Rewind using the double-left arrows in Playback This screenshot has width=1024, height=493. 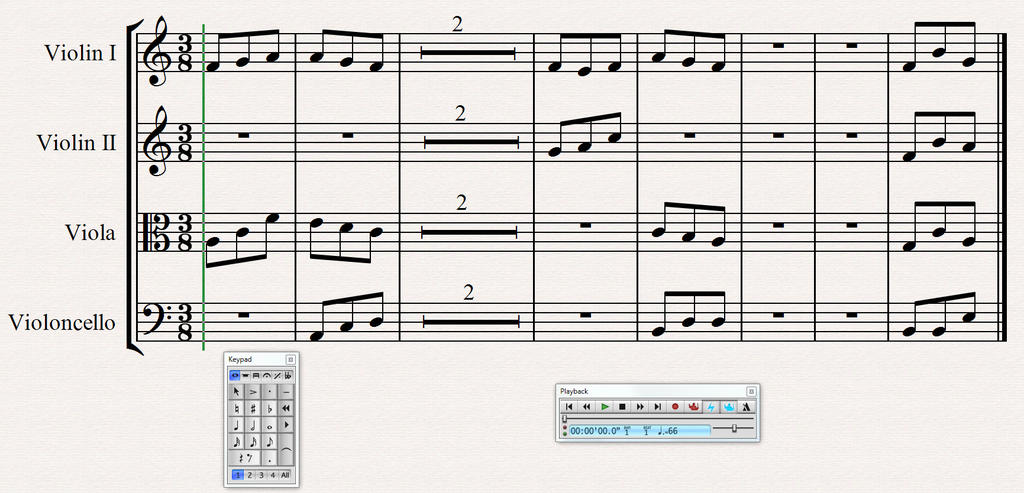tap(587, 407)
